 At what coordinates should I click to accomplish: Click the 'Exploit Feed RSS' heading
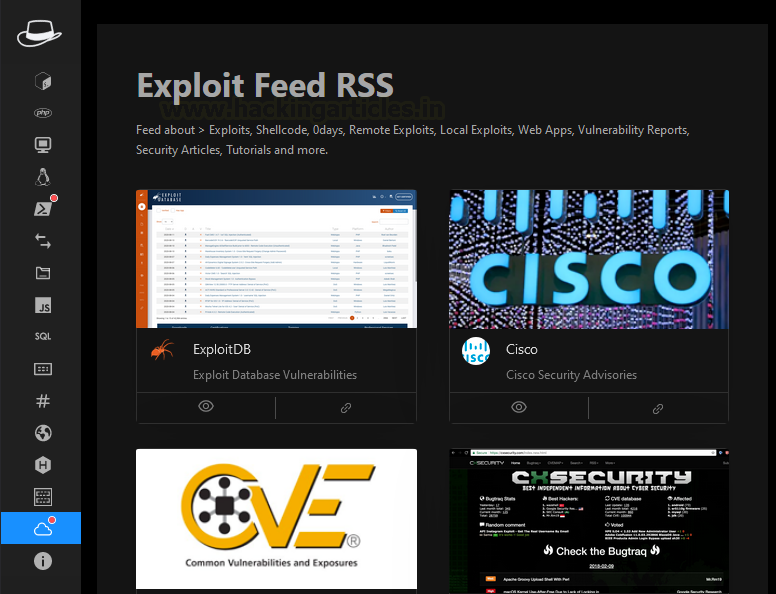[x=265, y=85]
